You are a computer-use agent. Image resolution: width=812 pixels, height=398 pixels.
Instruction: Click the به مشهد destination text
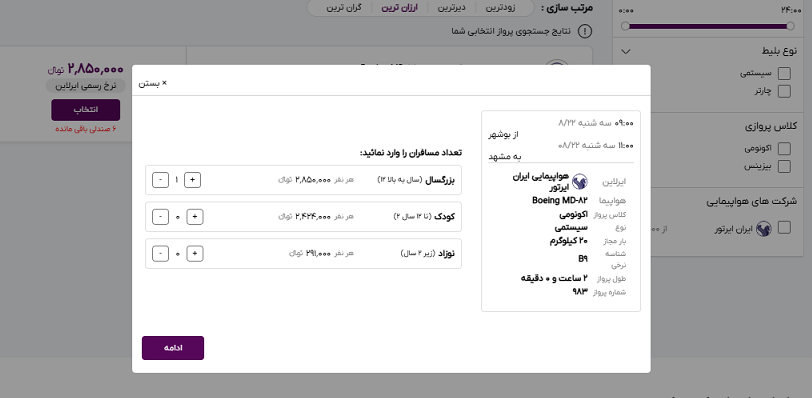pos(505,156)
